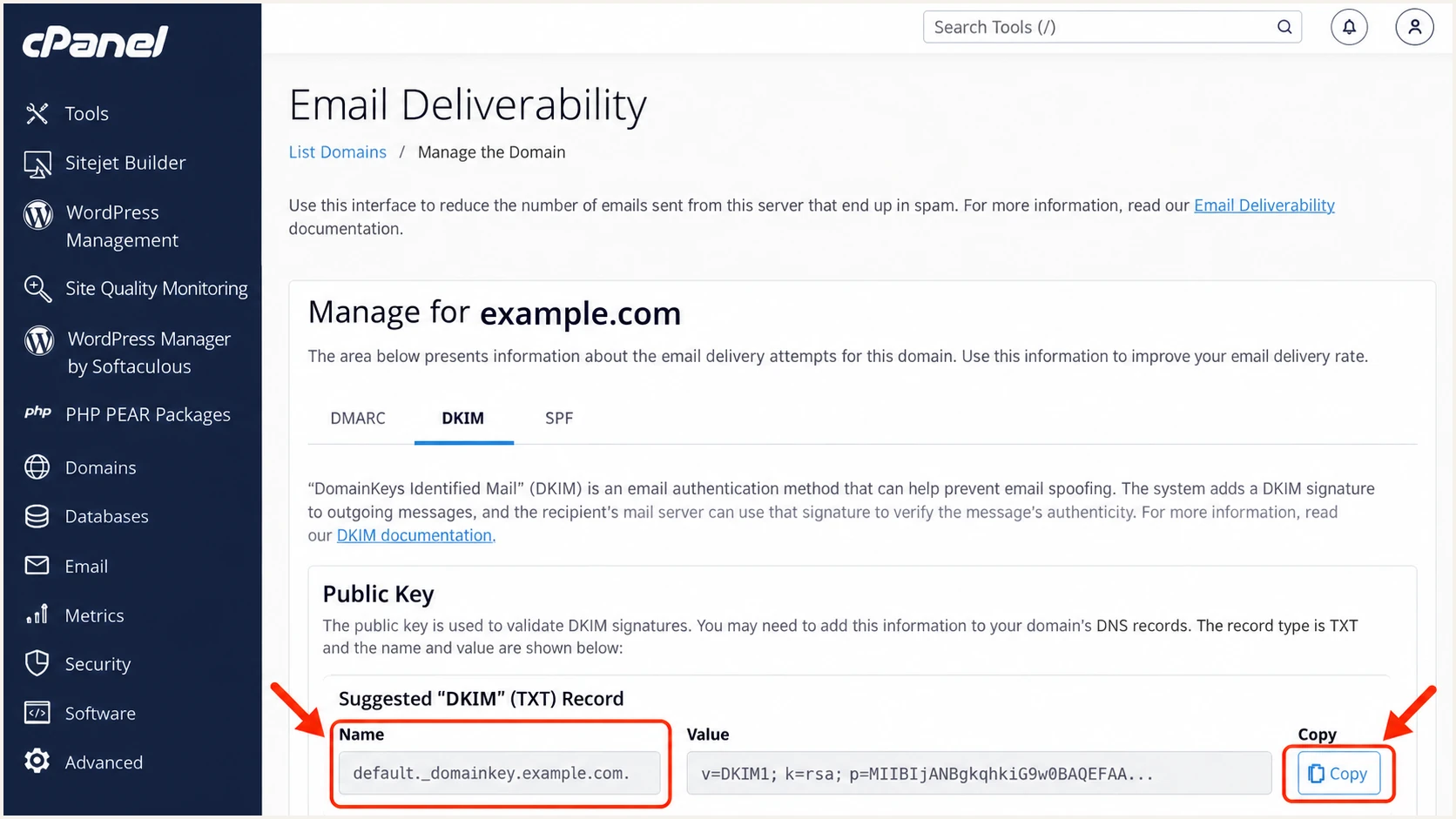The width and height of the screenshot is (1456, 819).
Task: Open Advanced label in sidebar
Action: click(104, 762)
